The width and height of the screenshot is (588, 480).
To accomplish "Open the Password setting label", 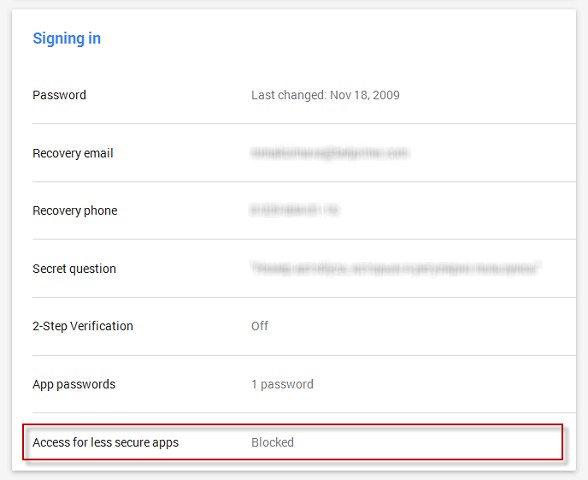I will point(59,95).
